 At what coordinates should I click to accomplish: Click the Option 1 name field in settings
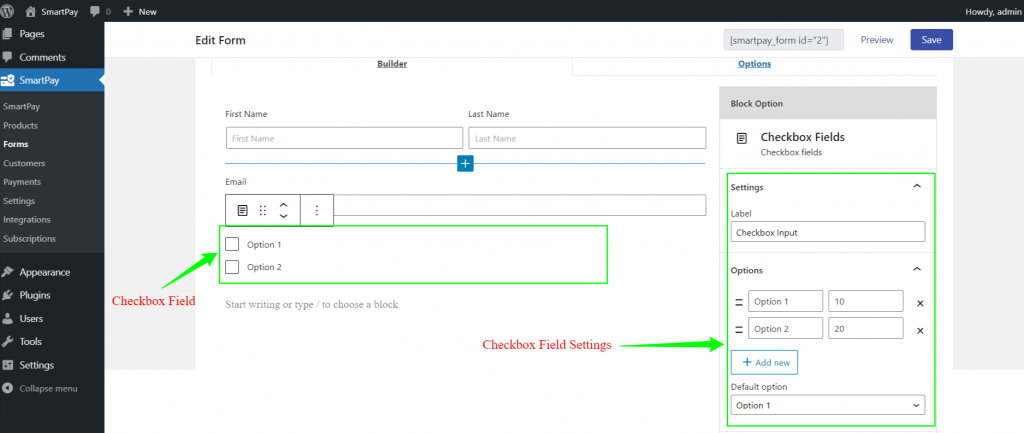786,302
